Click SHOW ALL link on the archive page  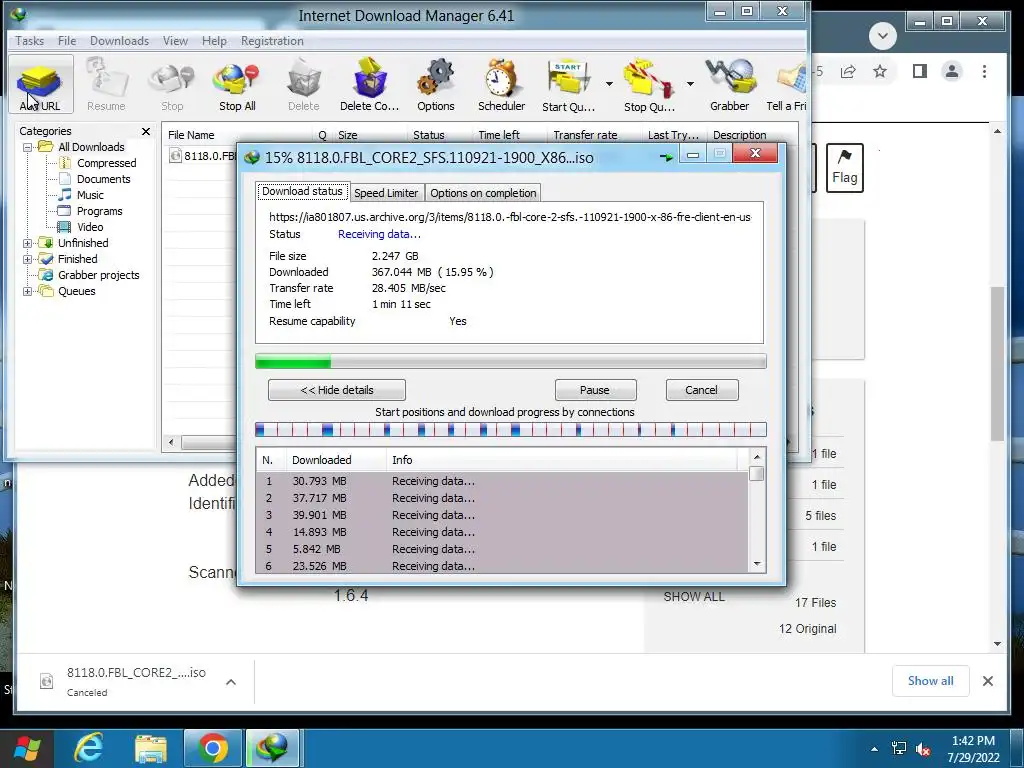pos(694,597)
